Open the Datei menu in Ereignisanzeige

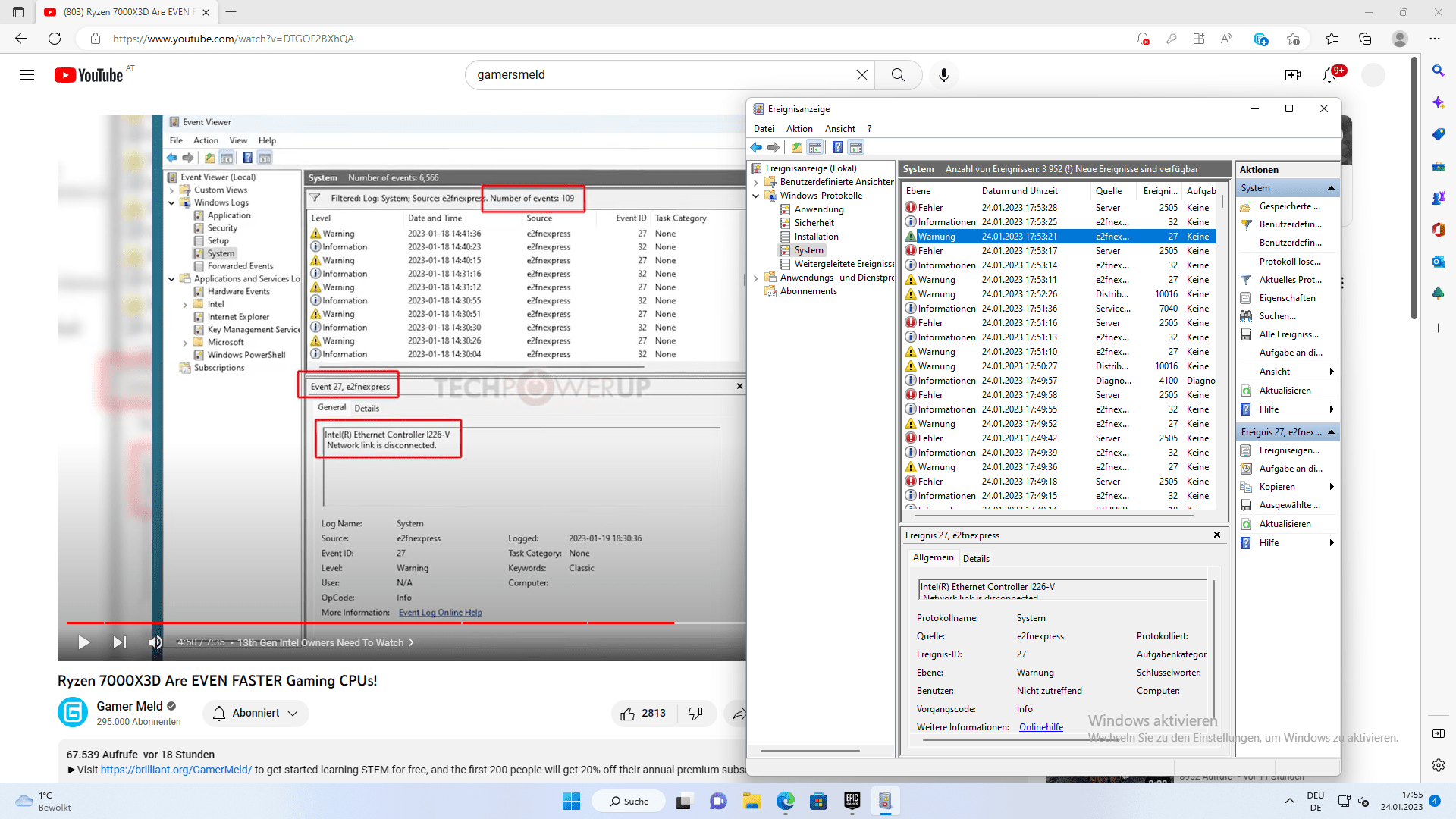[764, 129]
